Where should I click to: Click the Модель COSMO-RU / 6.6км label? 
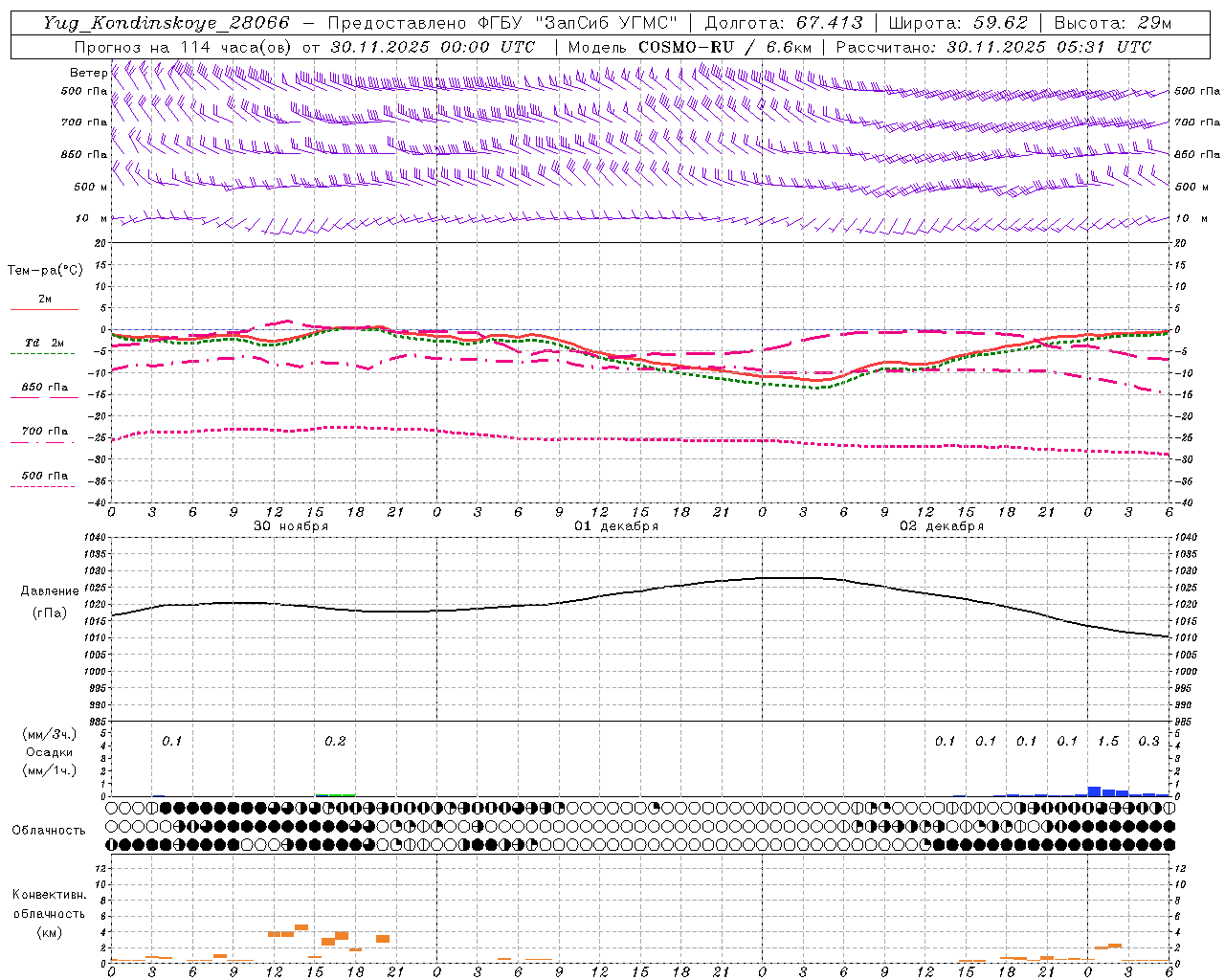tap(690, 46)
